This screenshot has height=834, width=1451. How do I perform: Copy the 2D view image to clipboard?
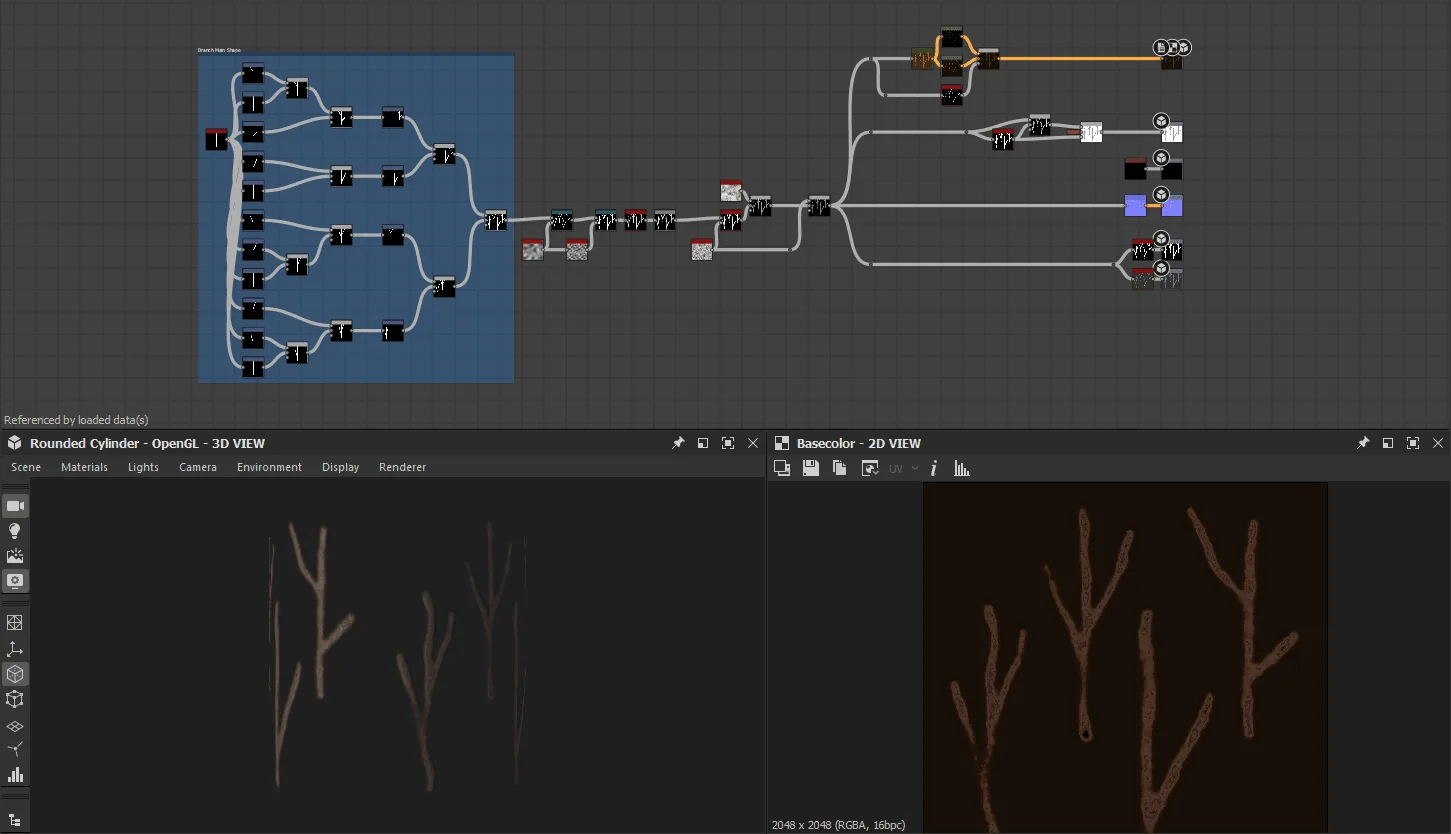click(x=840, y=468)
